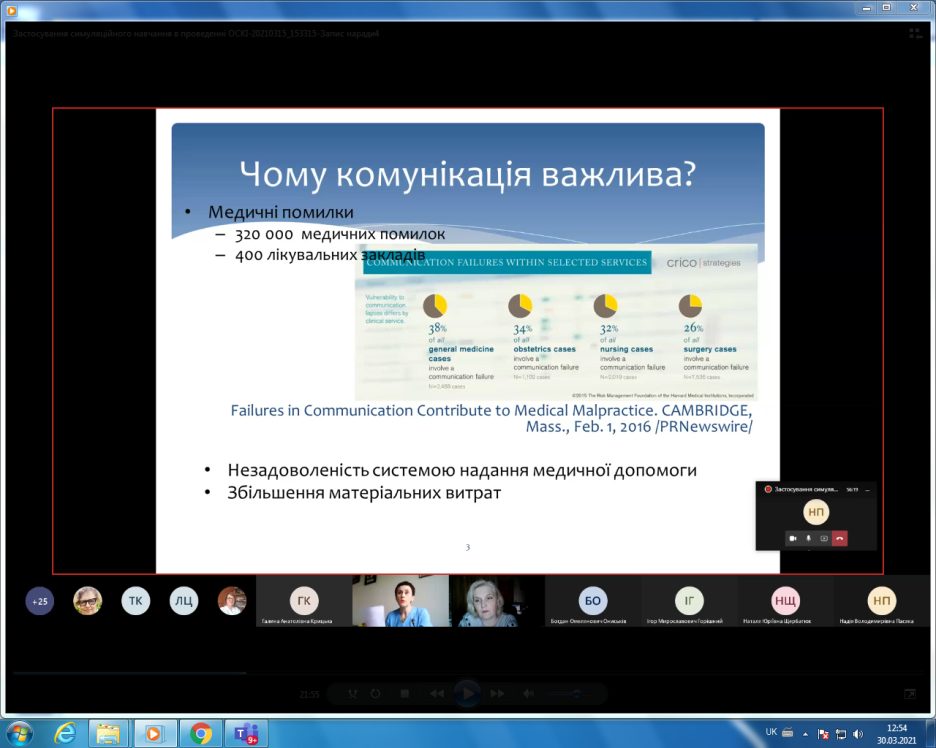Click the previous/rewind button

pos(436,693)
